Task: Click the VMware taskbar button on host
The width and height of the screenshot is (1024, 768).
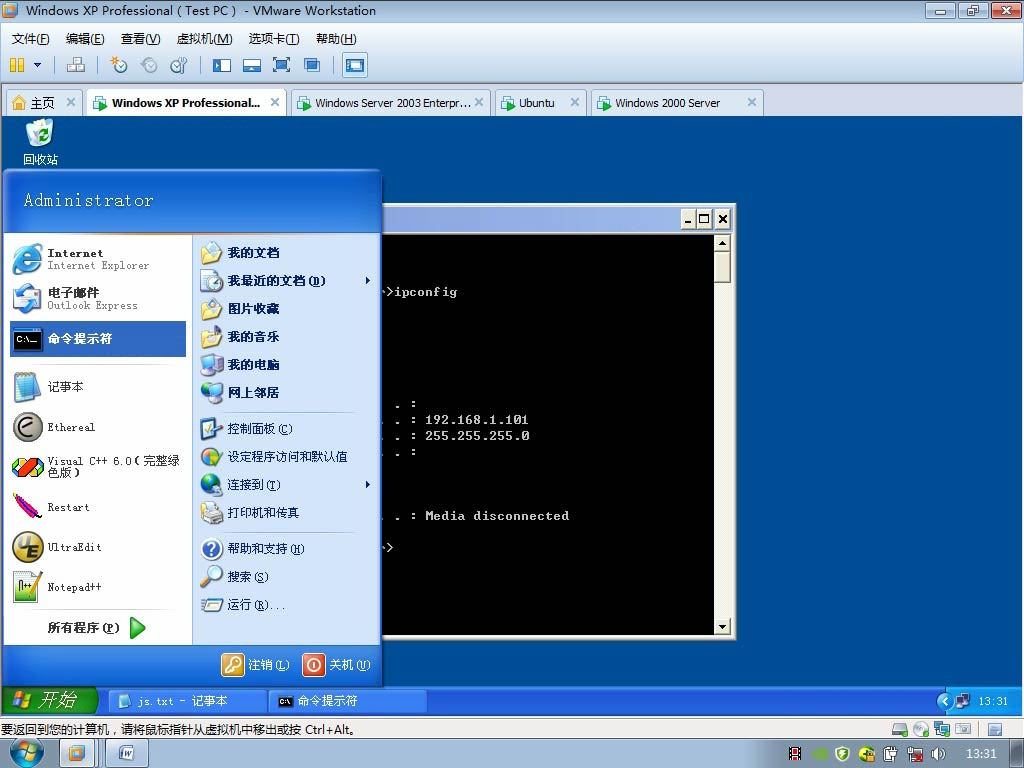Action: click(76, 754)
